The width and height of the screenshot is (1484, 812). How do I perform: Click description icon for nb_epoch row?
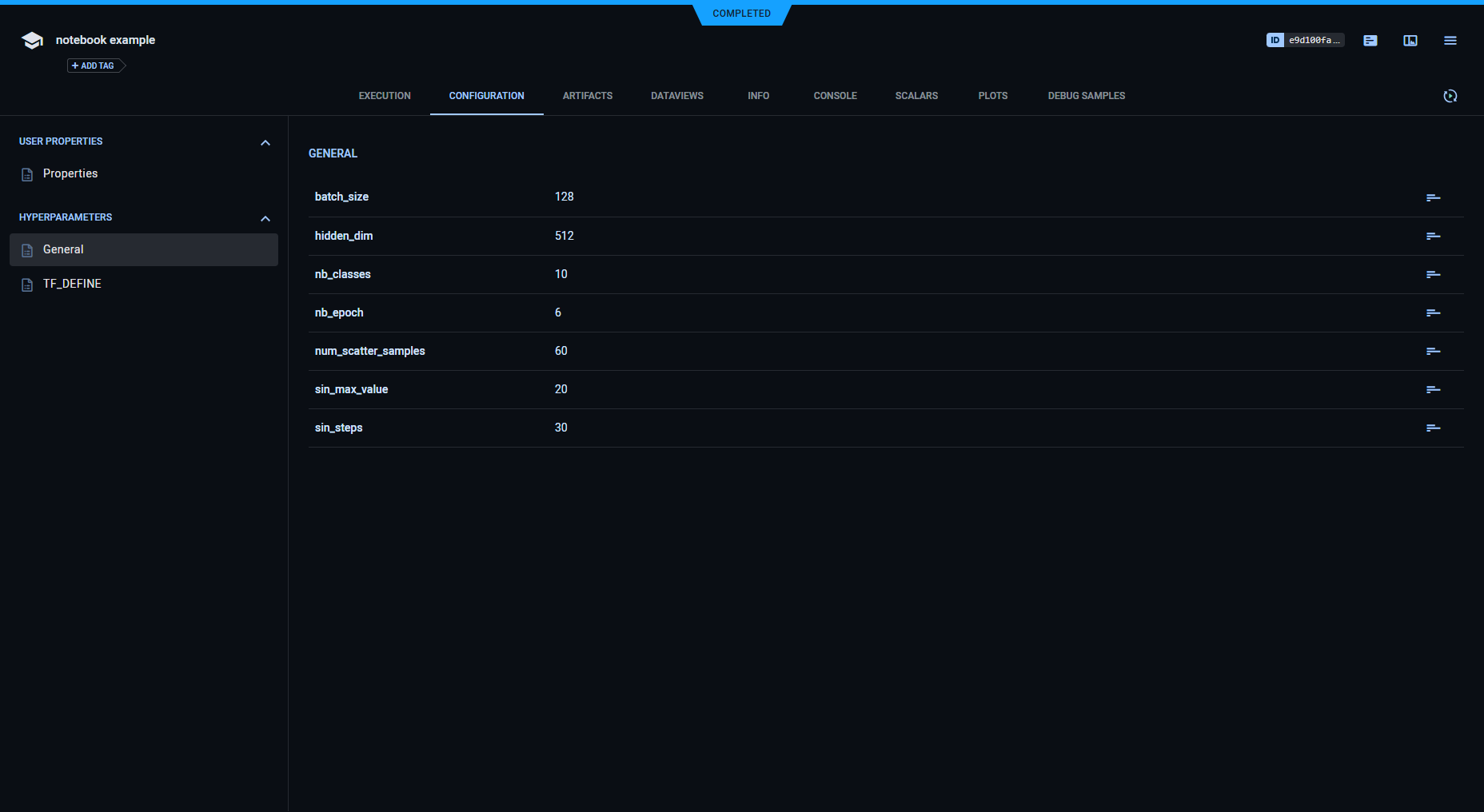pos(1433,312)
